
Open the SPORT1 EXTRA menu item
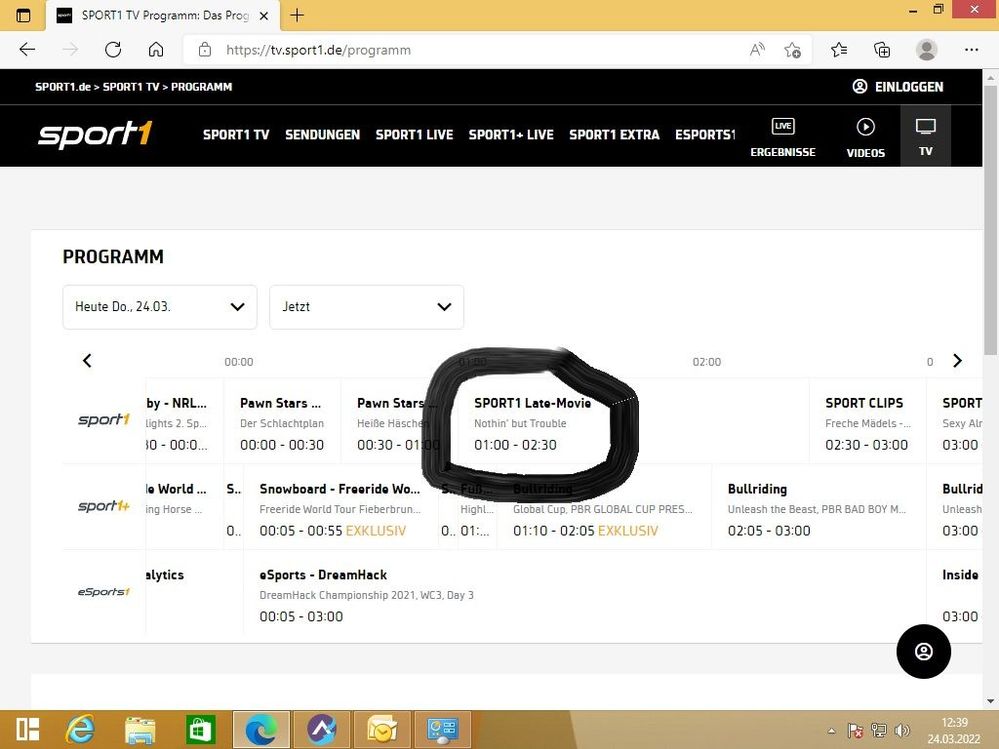pyautogui.click(x=614, y=135)
